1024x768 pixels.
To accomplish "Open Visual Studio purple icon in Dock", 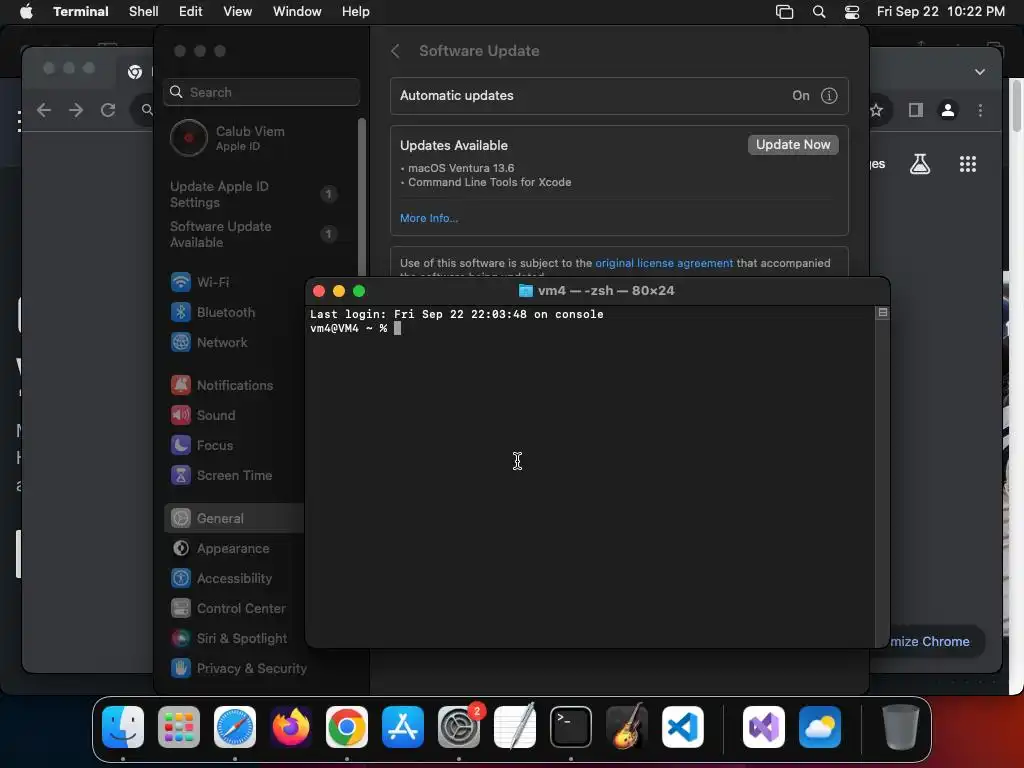I will pyautogui.click(x=764, y=727).
